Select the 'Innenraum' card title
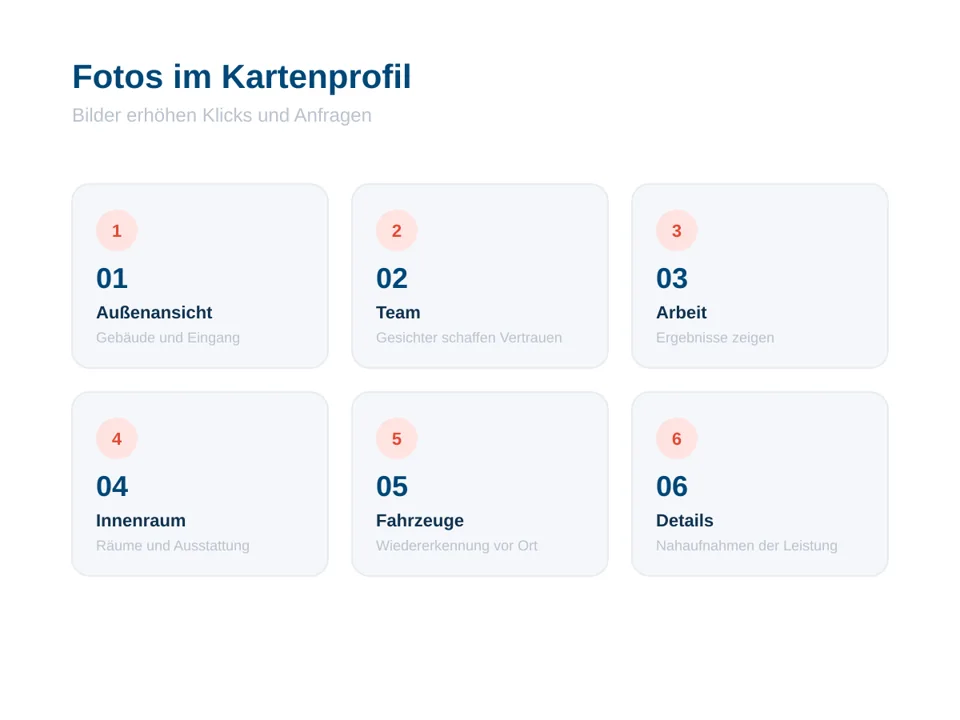Image resolution: width=960 pixels, height=720 pixels. tap(141, 520)
